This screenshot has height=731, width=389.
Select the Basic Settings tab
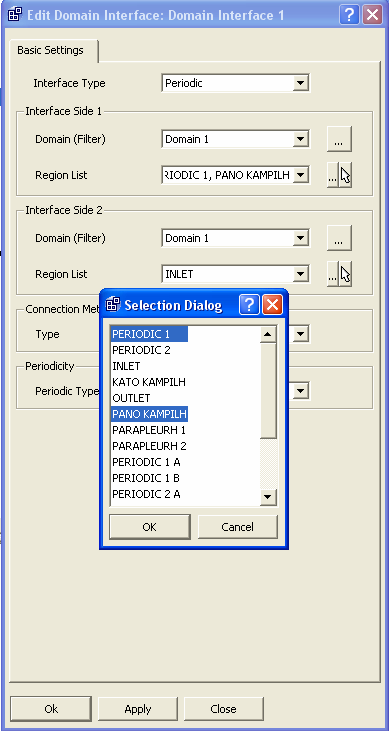point(50,50)
